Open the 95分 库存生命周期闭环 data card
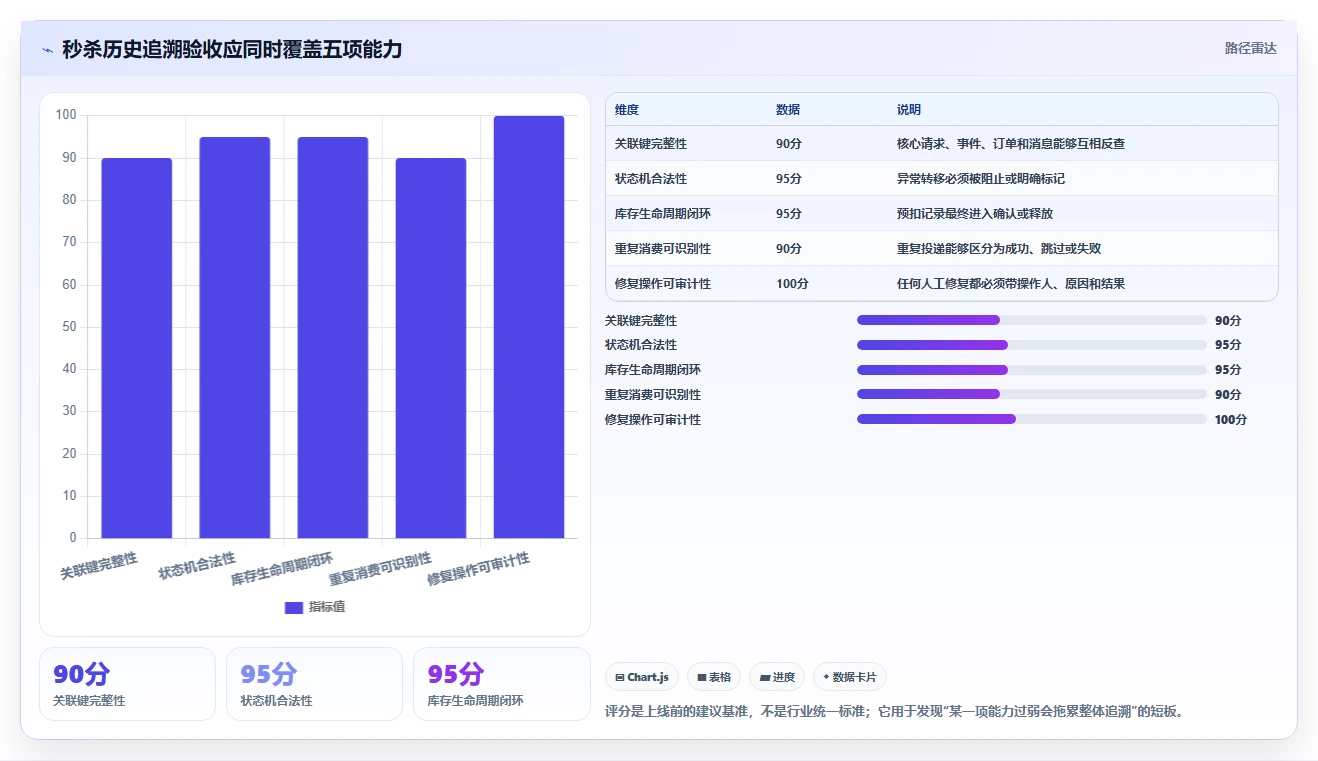The image size is (1318, 761). coord(501,684)
